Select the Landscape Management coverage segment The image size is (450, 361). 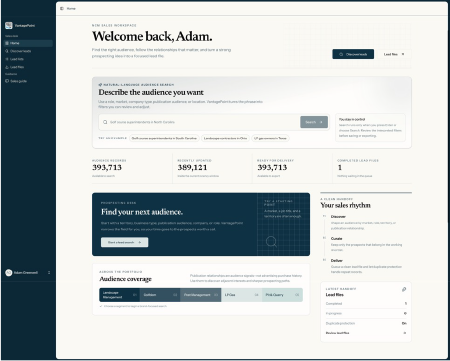tap(119, 295)
